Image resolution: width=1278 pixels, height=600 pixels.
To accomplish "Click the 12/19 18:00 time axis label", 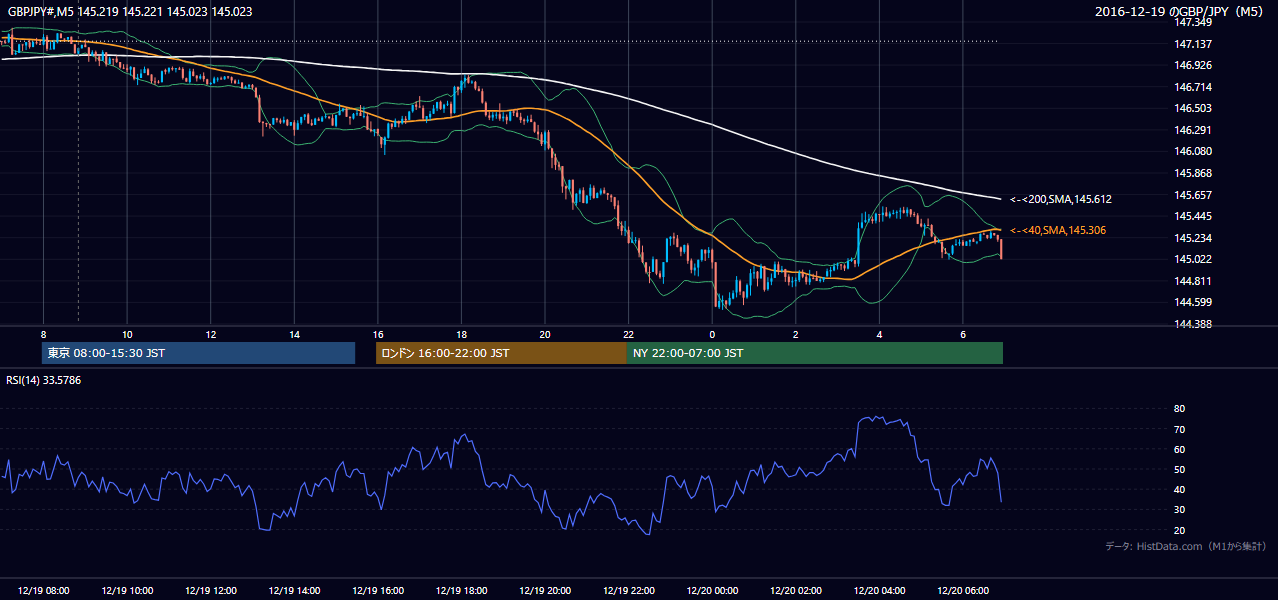I will coord(461,591).
